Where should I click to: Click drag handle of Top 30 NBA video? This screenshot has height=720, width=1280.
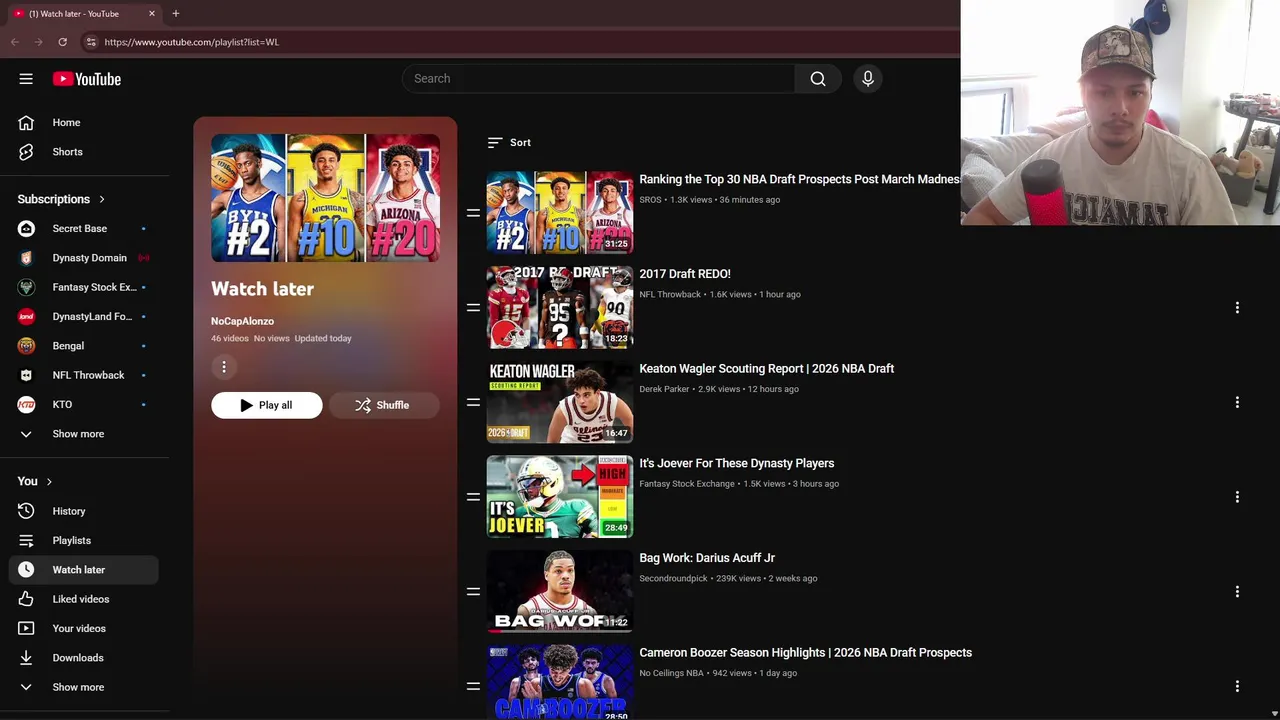473,213
